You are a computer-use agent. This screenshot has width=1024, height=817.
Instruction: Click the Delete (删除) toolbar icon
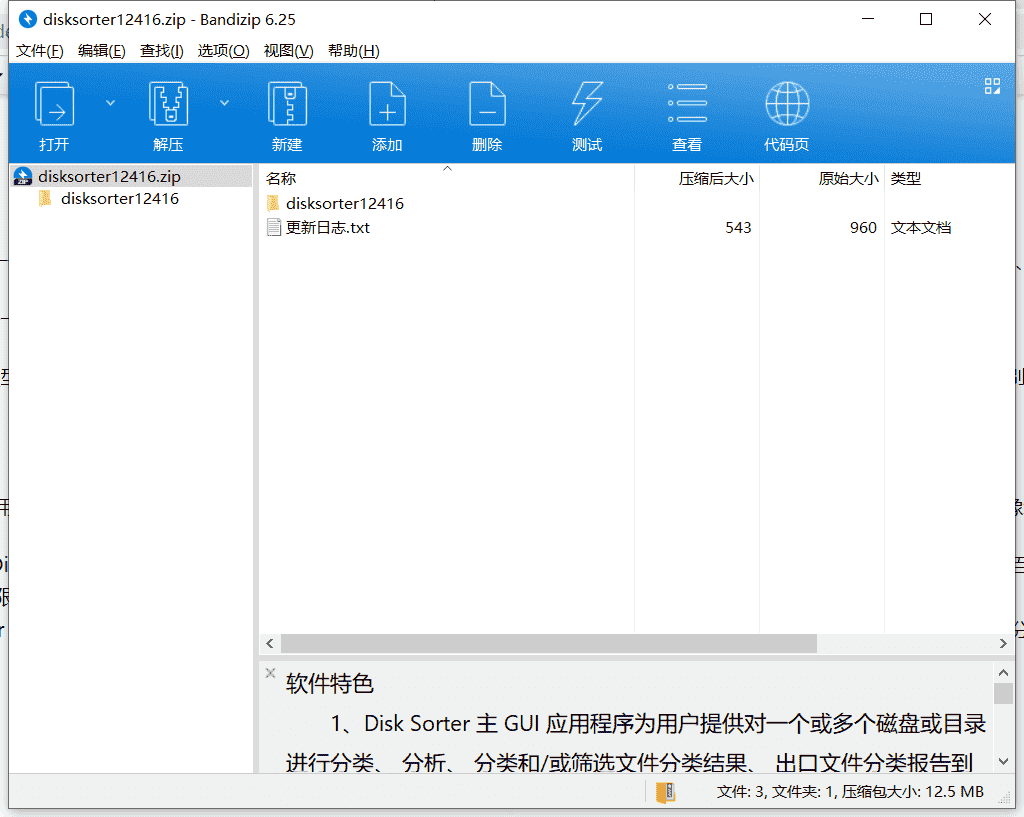(x=487, y=103)
